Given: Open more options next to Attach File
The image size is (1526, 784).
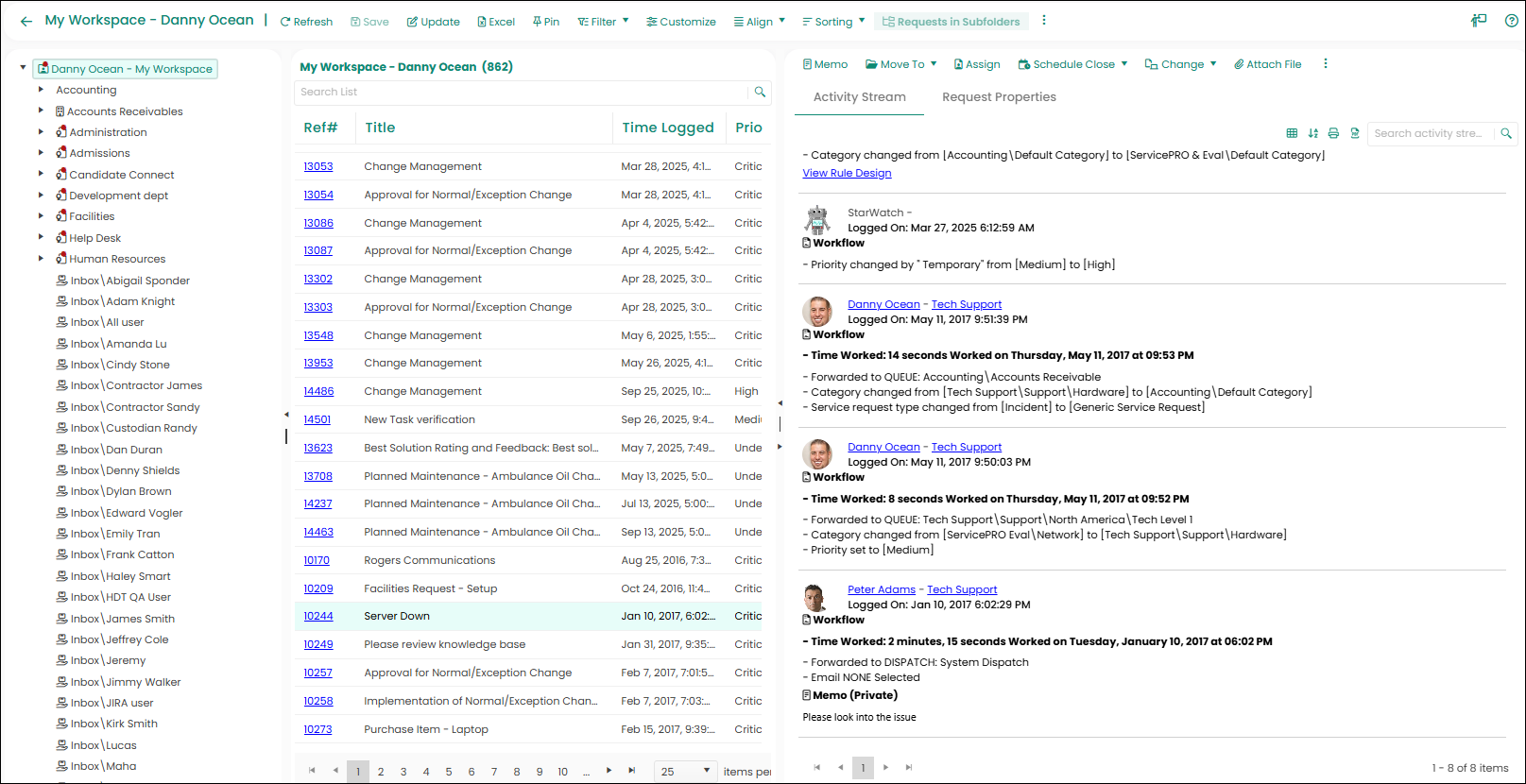Looking at the screenshot, I should click(1325, 64).
